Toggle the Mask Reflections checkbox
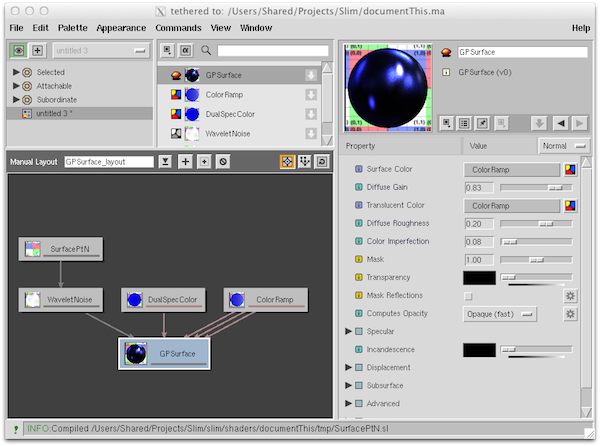This screenshot has height=446, width=600. pos(468,296)
